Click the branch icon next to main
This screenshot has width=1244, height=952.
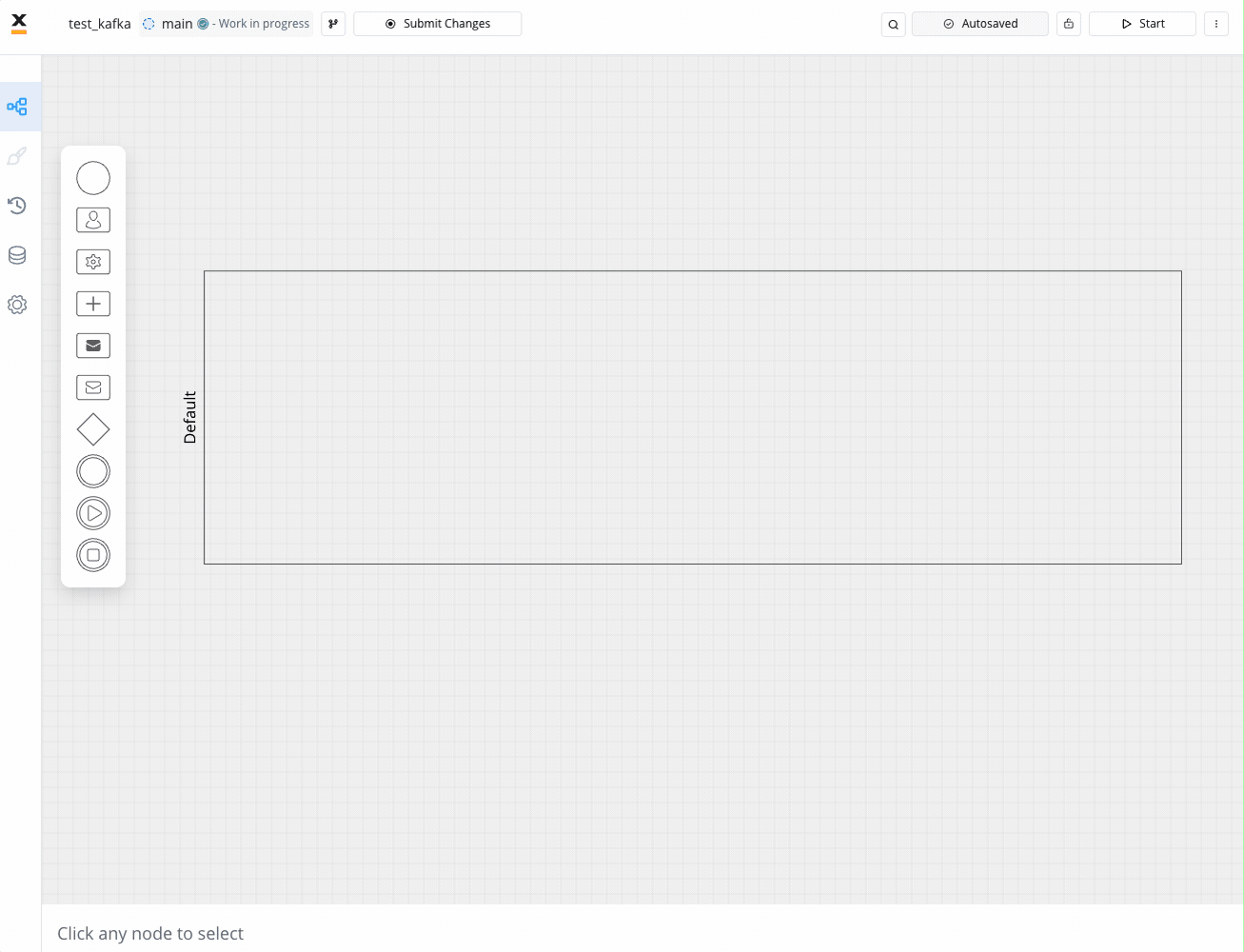coord(333,24)
